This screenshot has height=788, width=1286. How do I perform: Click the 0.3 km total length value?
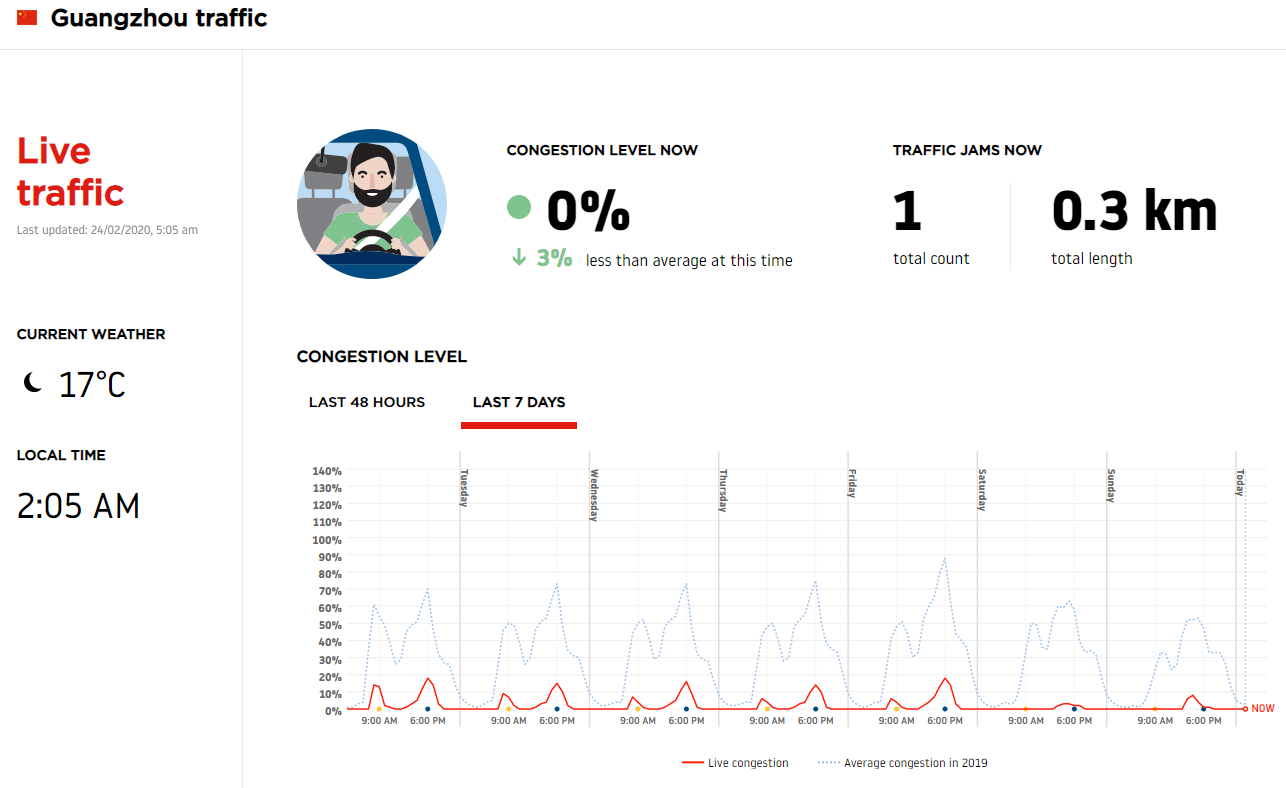point(1134,211)
